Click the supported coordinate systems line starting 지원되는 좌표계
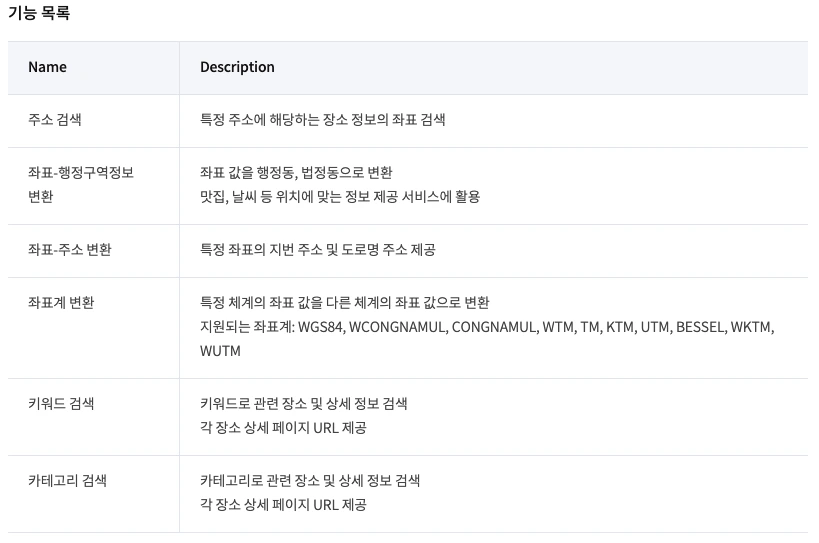 (x=486, y=327)
